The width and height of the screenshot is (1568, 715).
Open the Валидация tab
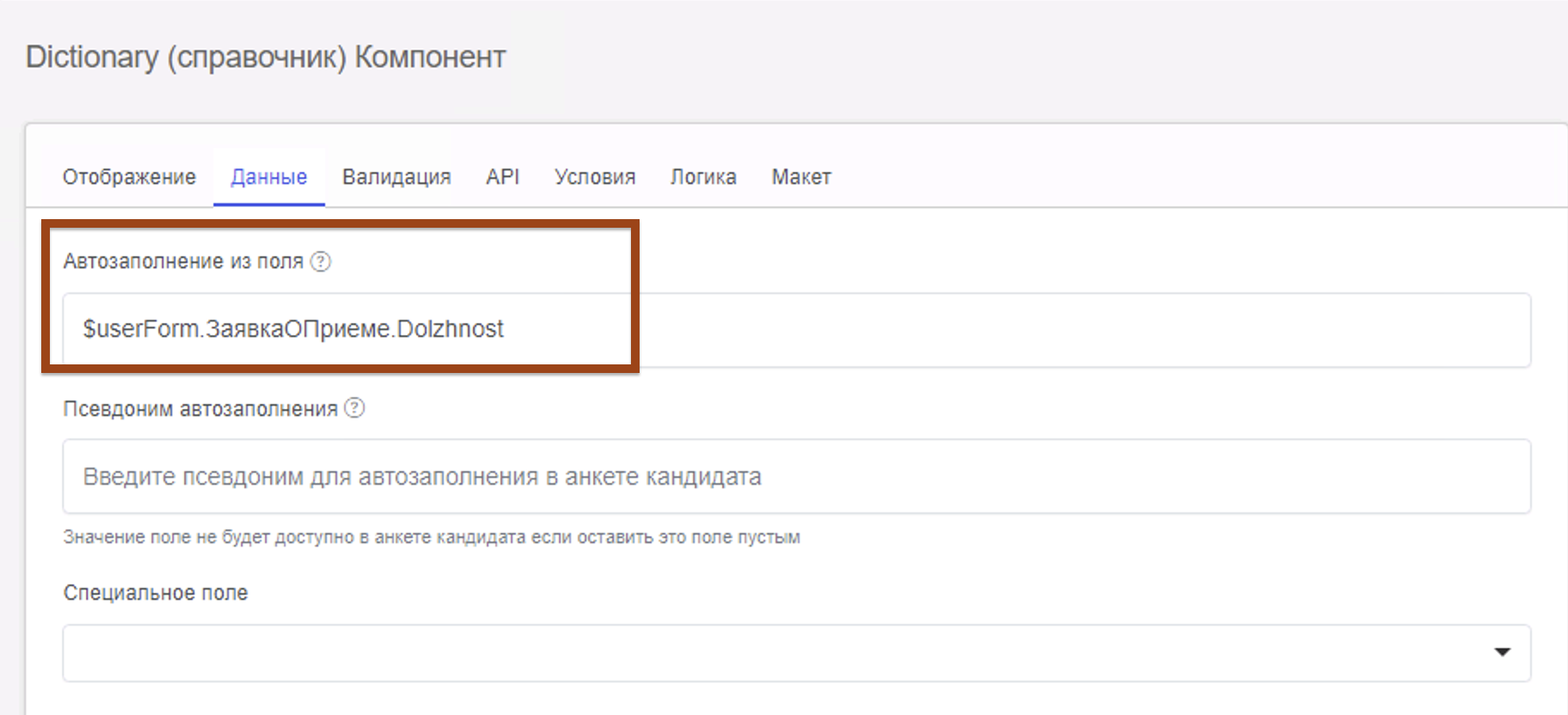tap(396, 177)
